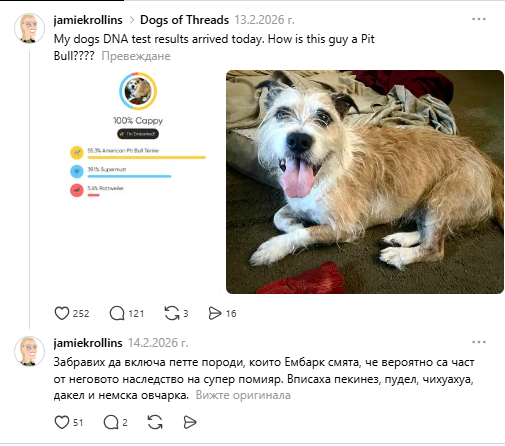505x446 pixels.
Task: Click the Превеждане translate link
Action: click(136, 56)
